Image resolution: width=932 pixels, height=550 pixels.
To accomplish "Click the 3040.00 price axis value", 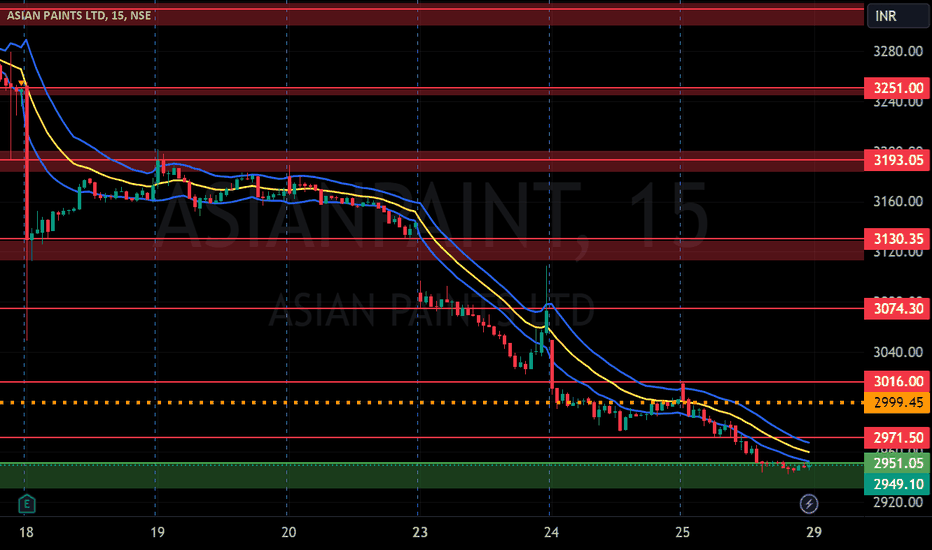I will pos(898,352).
